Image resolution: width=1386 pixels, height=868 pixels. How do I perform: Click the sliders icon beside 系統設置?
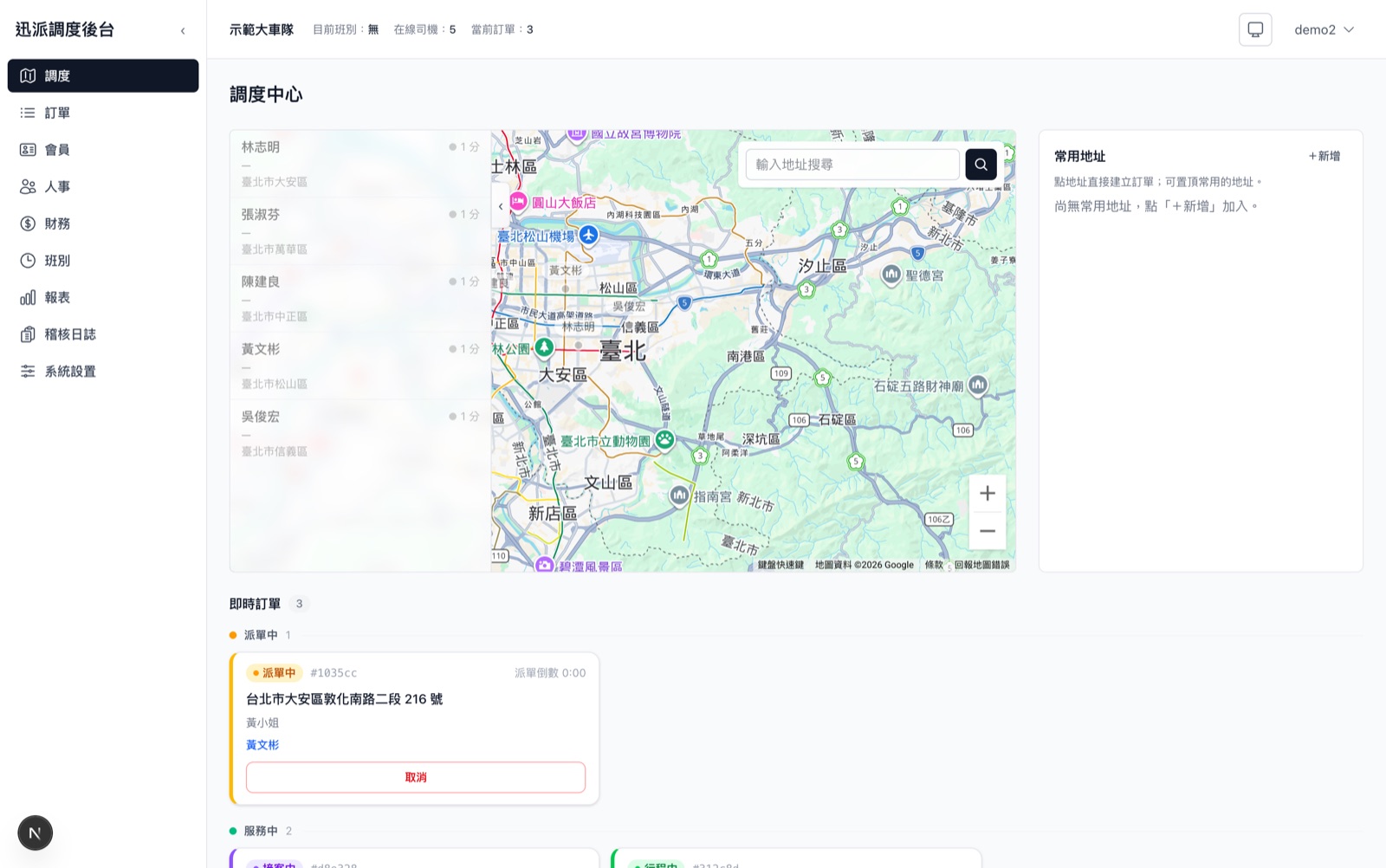click(x=28, y=371)
